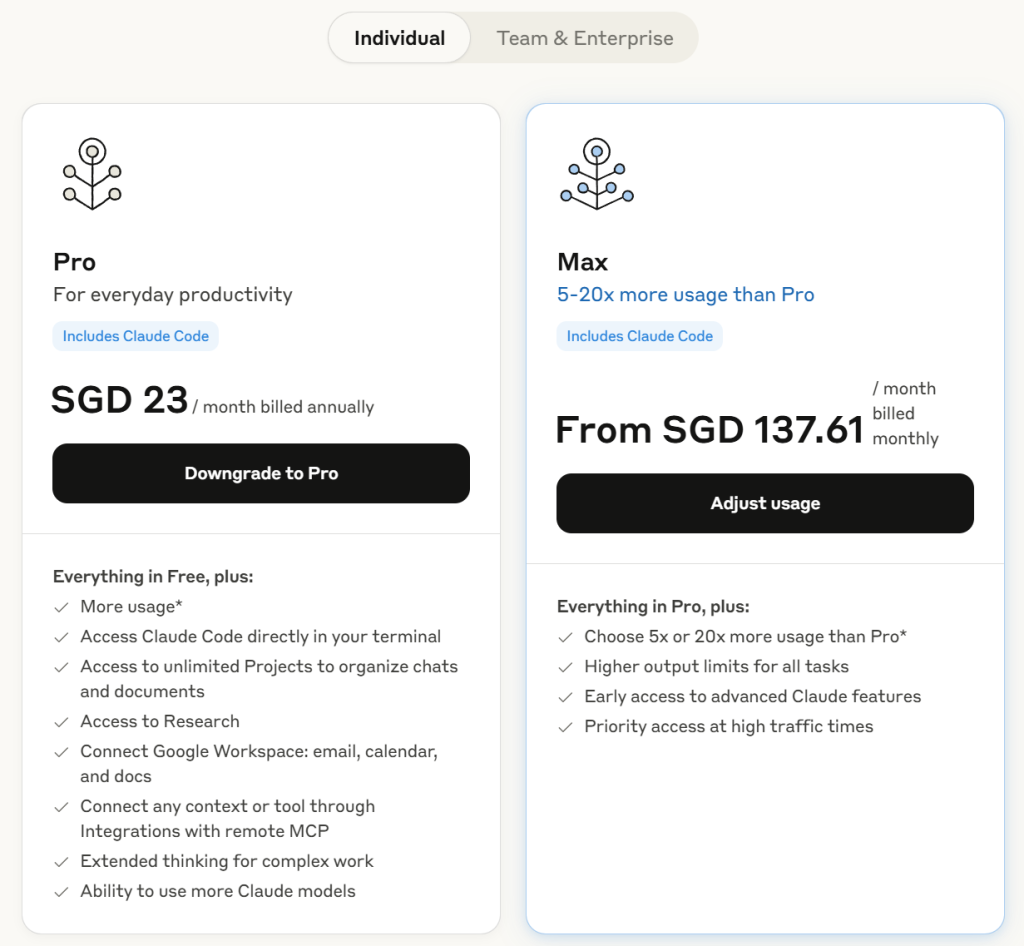Open the Team & Enterprise tab

pos(585,38)
